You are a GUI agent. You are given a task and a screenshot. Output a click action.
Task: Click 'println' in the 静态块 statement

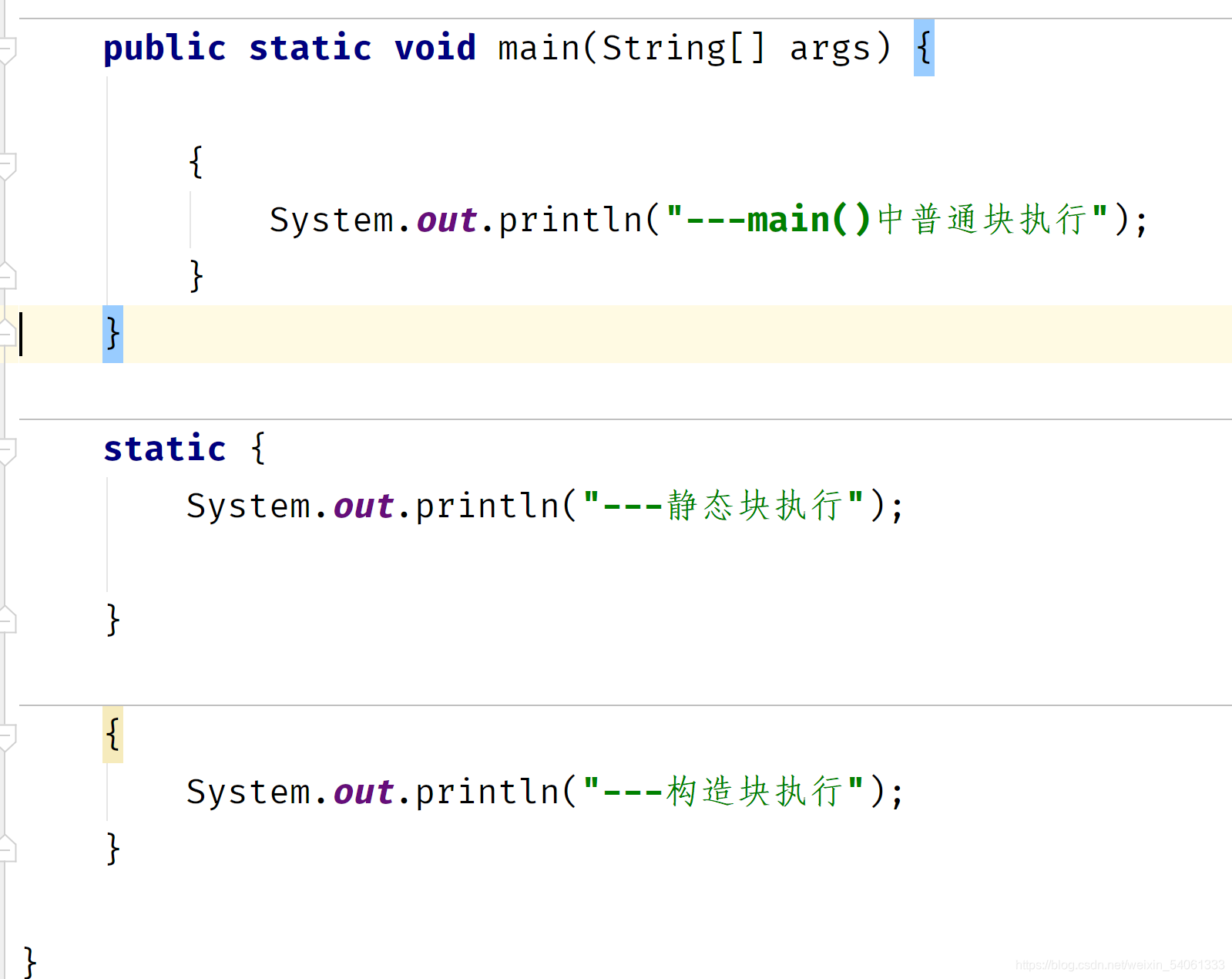488,506
